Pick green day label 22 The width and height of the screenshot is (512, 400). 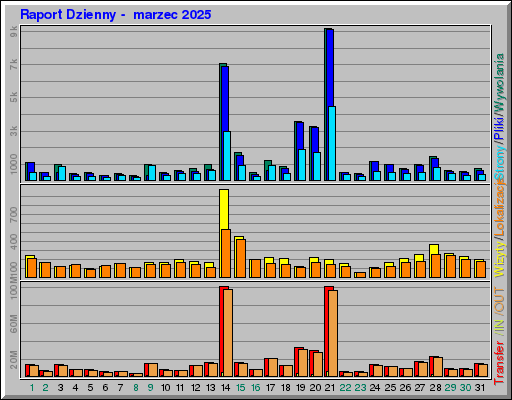pyautogui.click(x=345, y=388)
